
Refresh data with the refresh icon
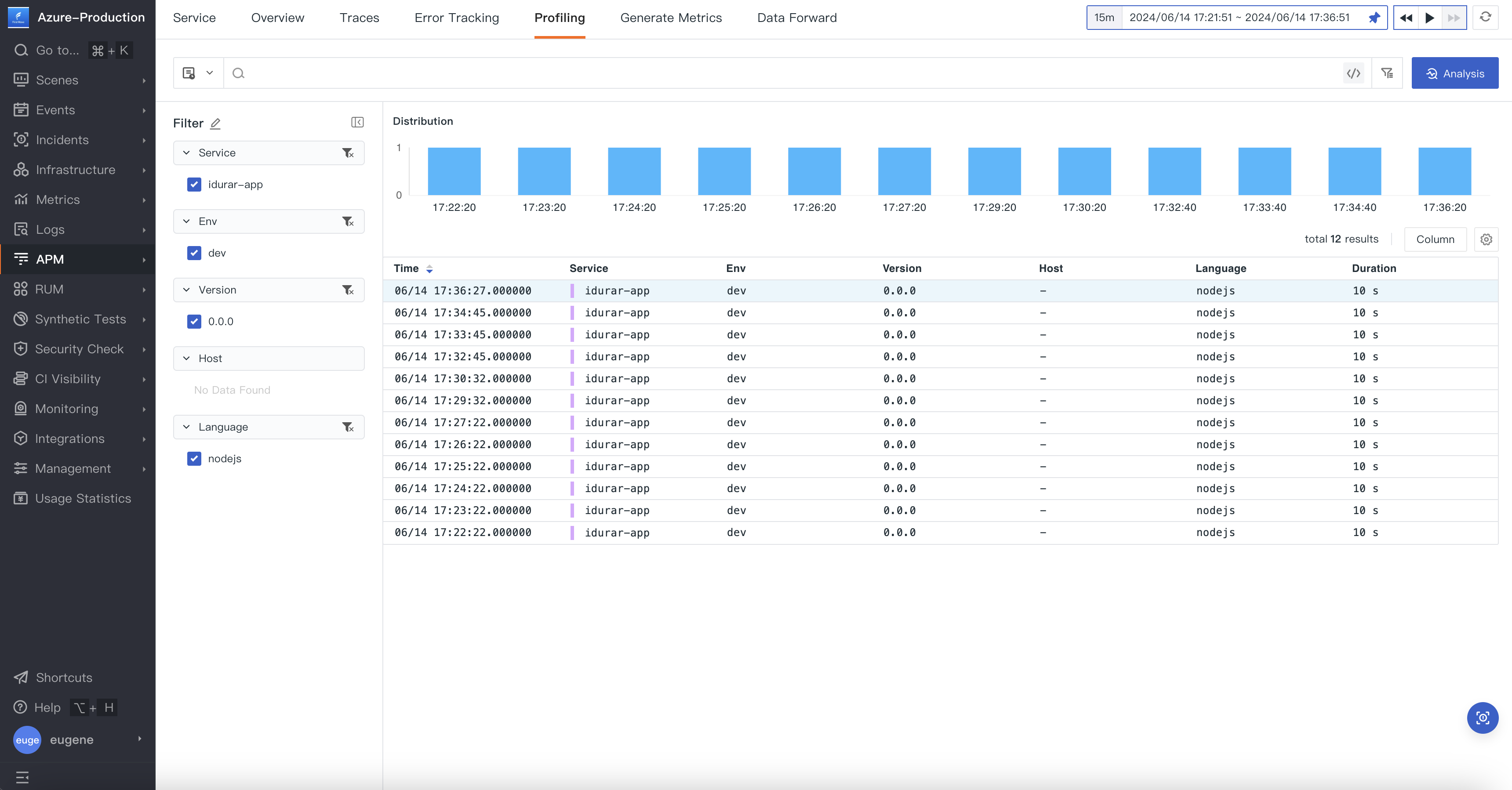tap(1486, 17)
